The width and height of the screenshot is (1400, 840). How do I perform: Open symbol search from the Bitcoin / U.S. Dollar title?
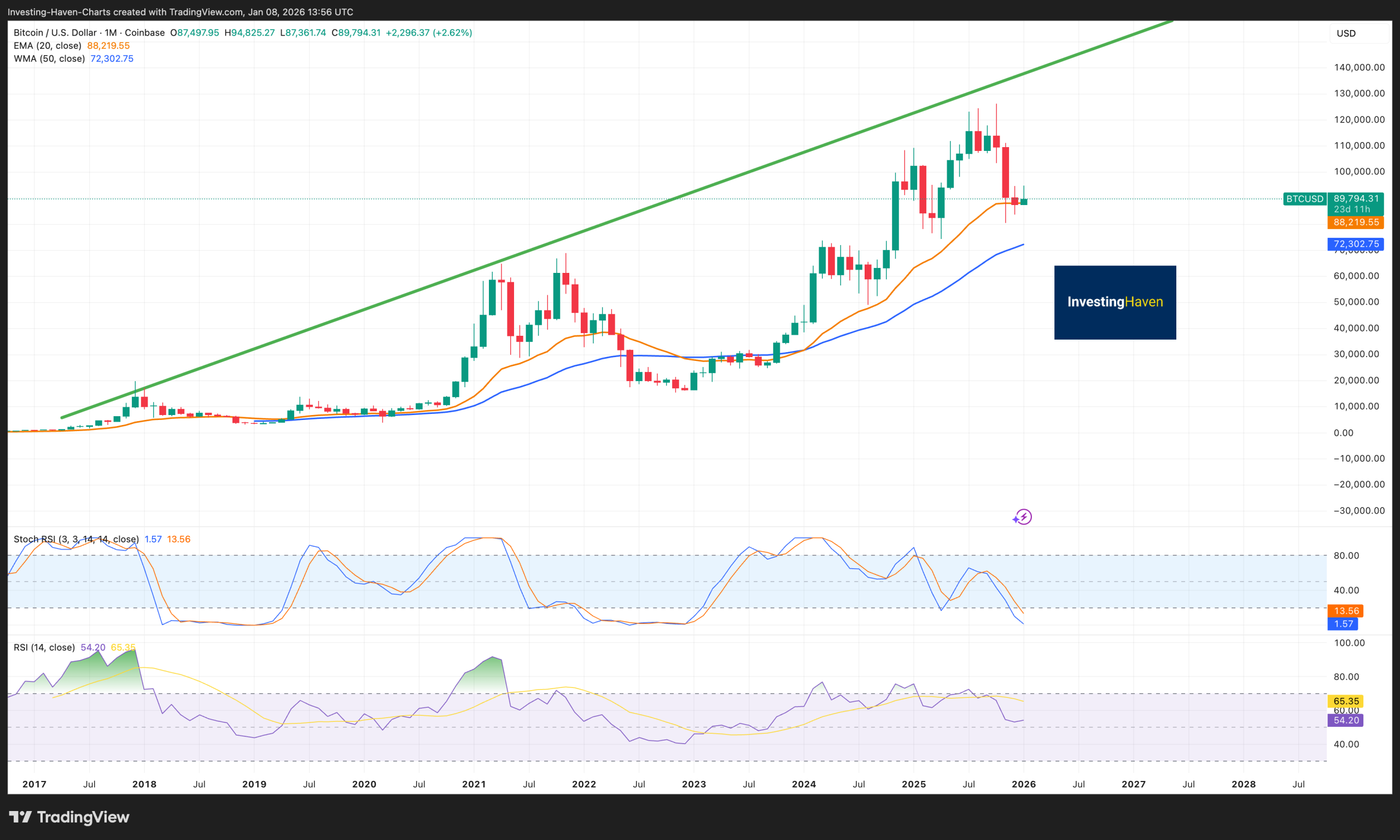point(54,32)
